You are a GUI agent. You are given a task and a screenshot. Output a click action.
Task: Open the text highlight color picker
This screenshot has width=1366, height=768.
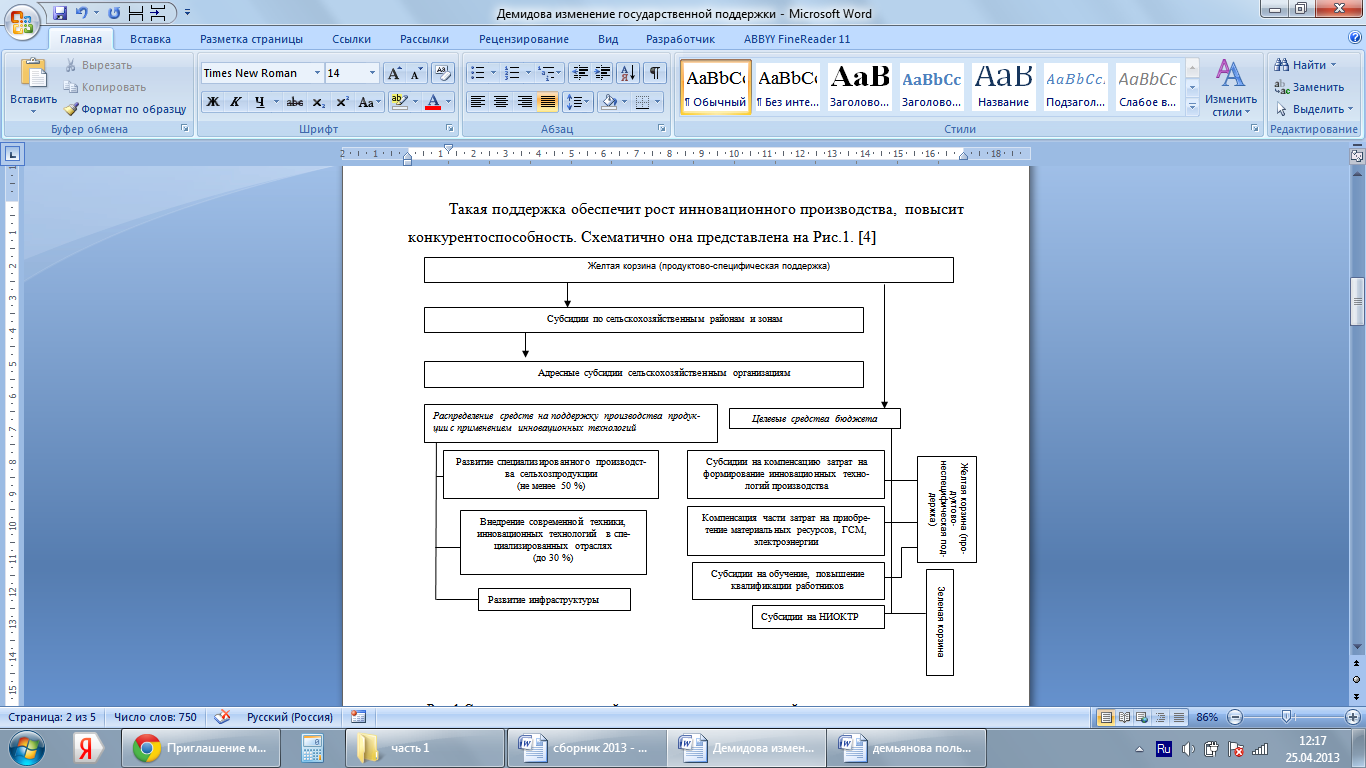click(403, 102)
